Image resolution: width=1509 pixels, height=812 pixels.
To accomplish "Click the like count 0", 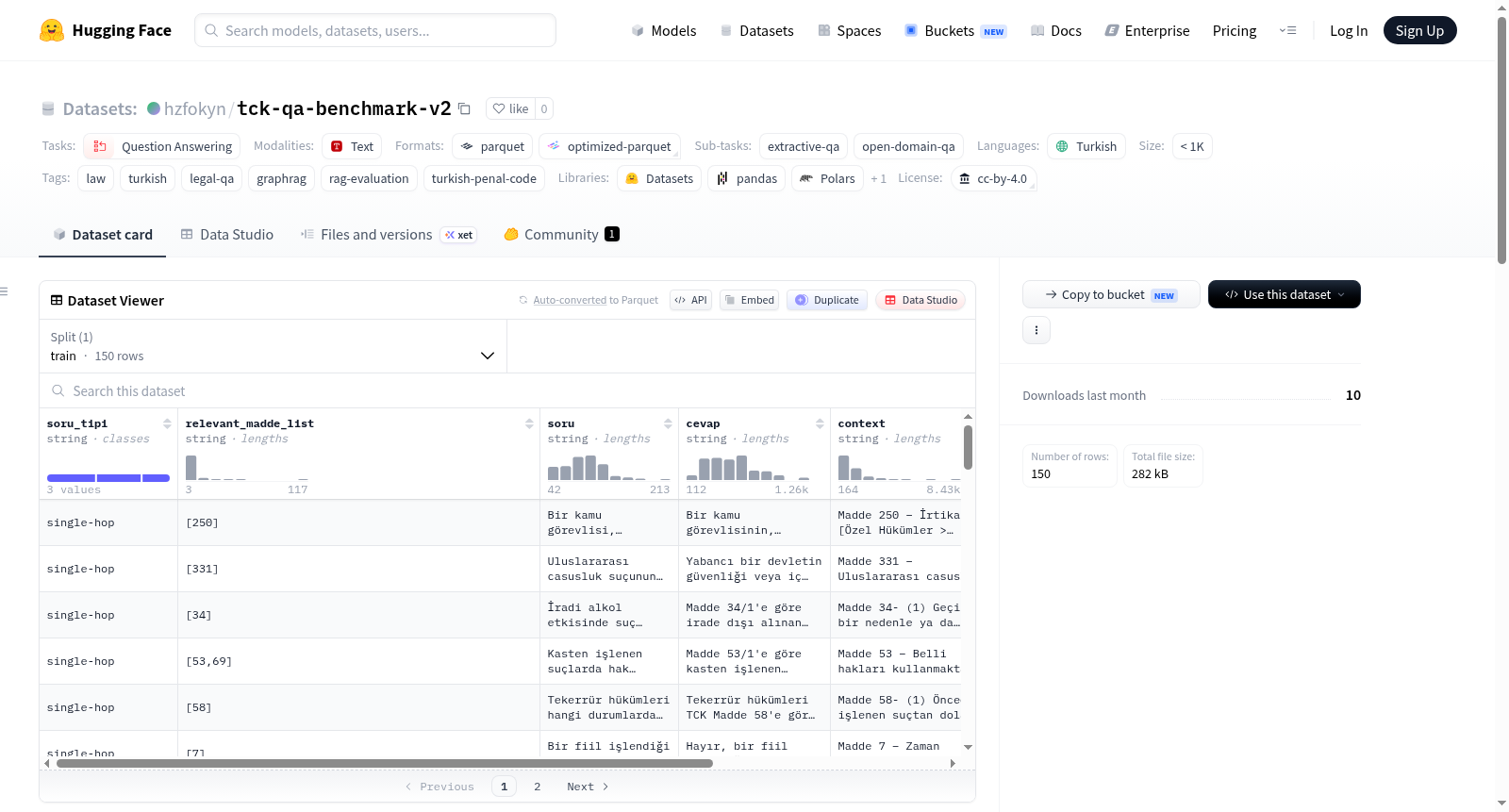I will click(x=544, y=108).
